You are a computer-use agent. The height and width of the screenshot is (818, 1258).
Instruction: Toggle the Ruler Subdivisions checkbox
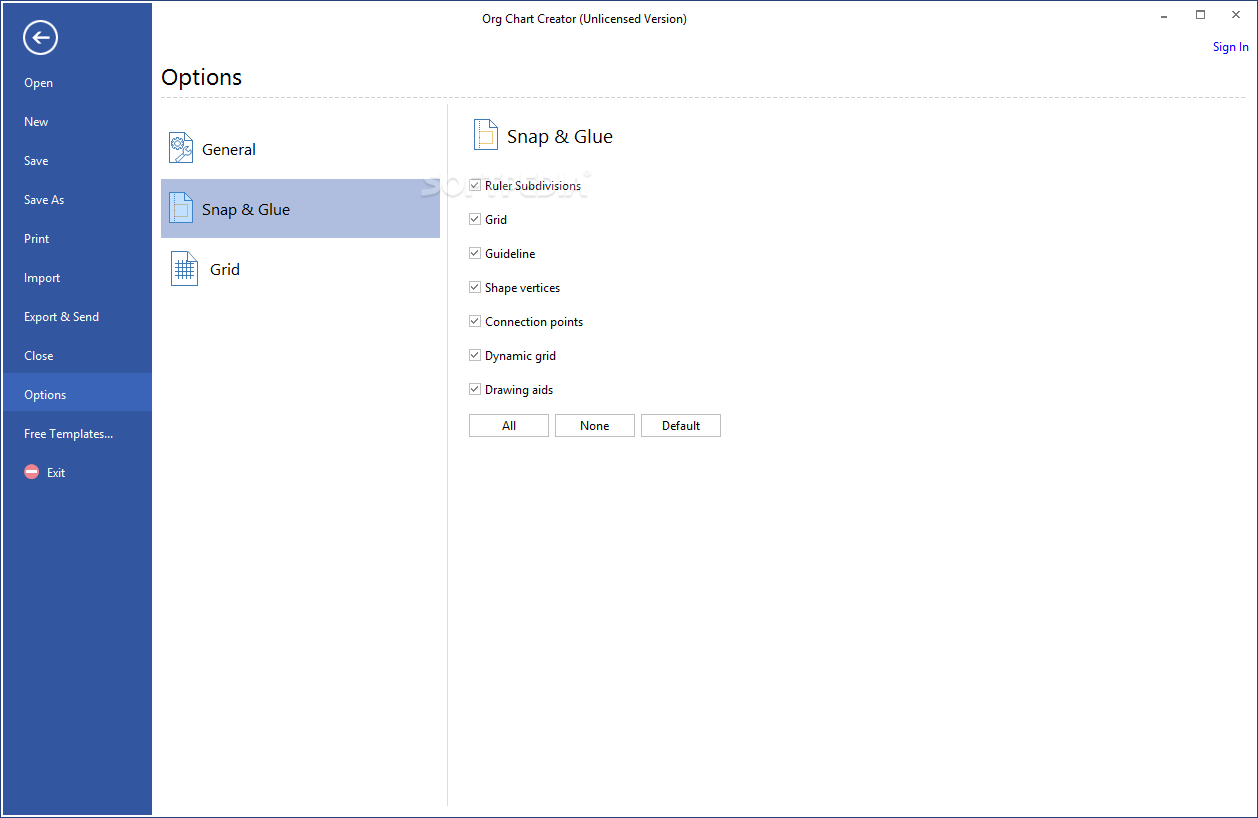[x=475, y=185]
